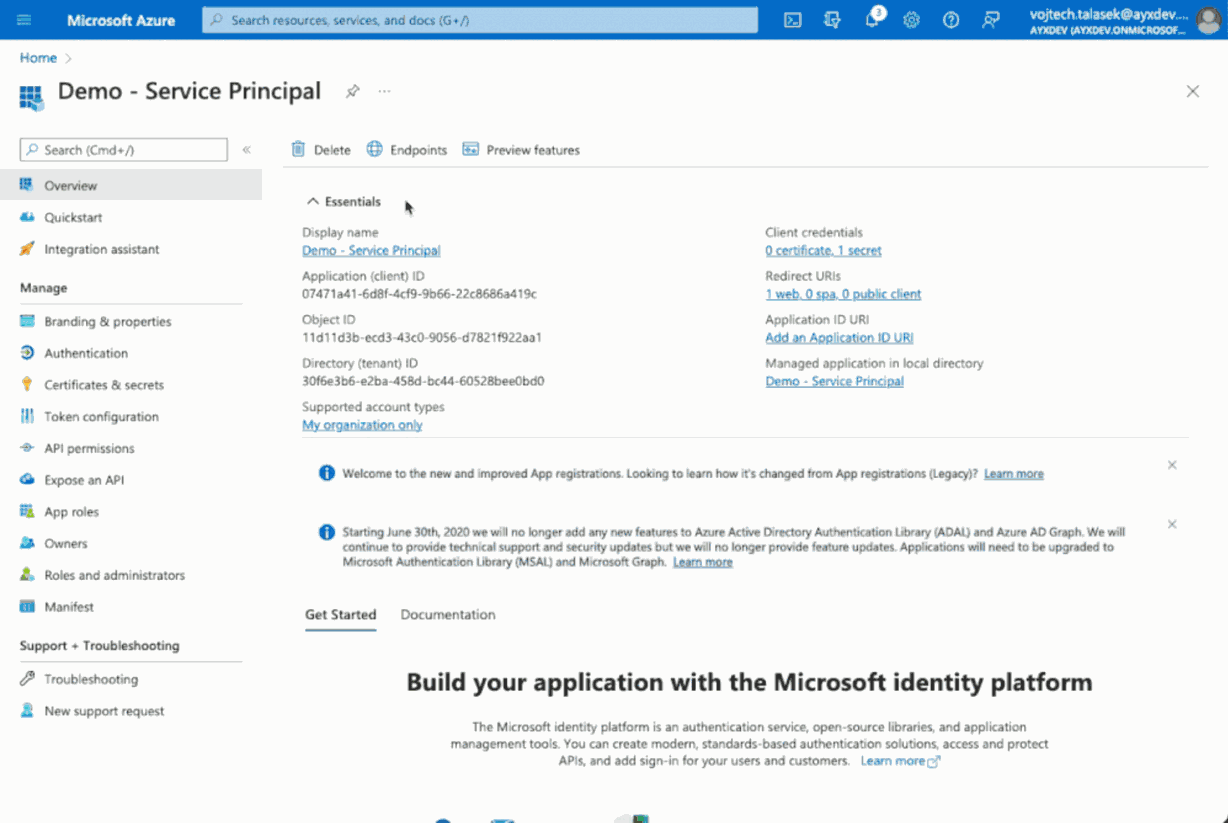Go to Home breadcrumb
1228x823 pixels.
click(x=38, y=58)
